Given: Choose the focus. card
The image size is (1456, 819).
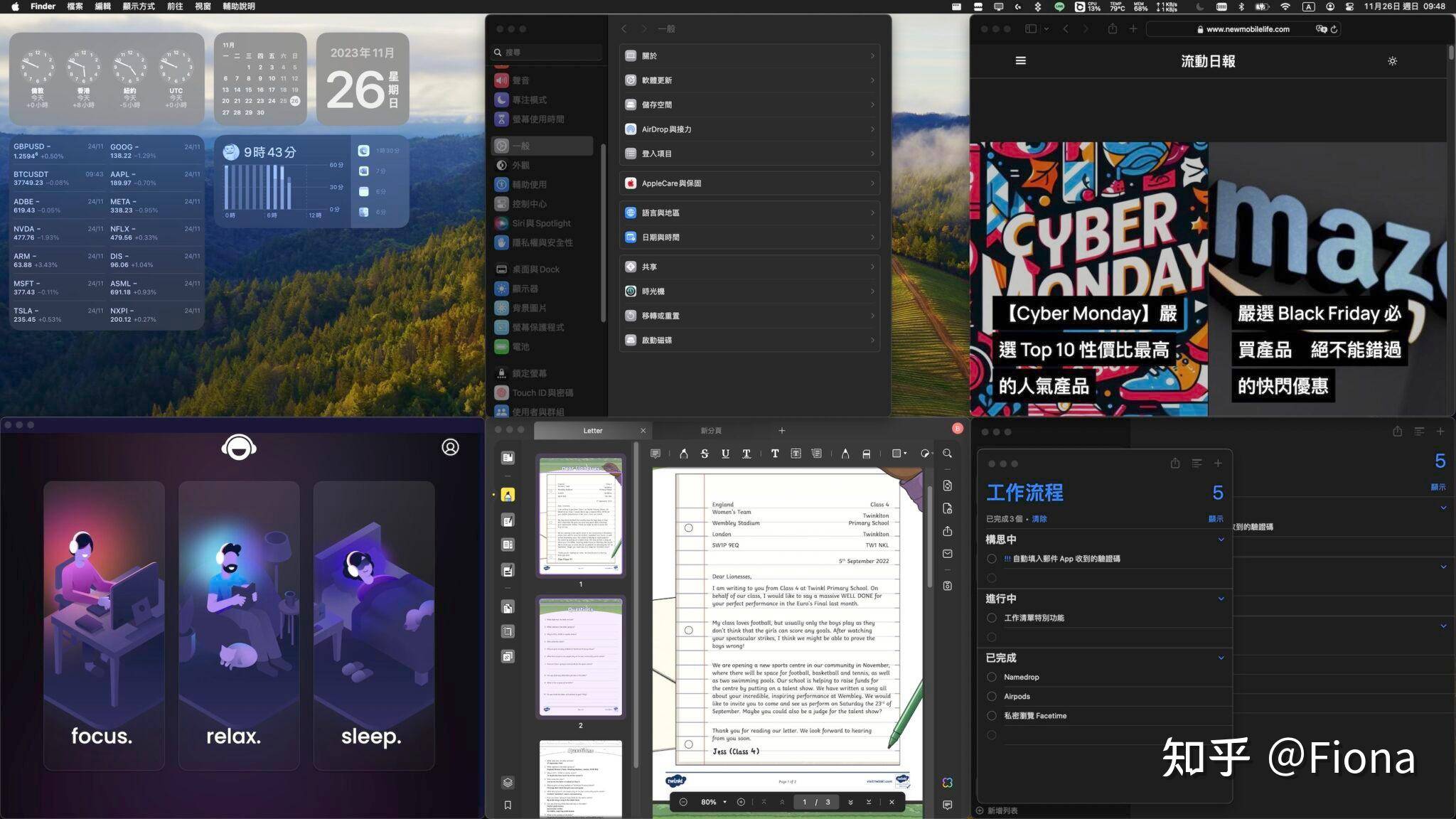Looking at the screenshot, I should pyautogui.click(x=104, y=625).
